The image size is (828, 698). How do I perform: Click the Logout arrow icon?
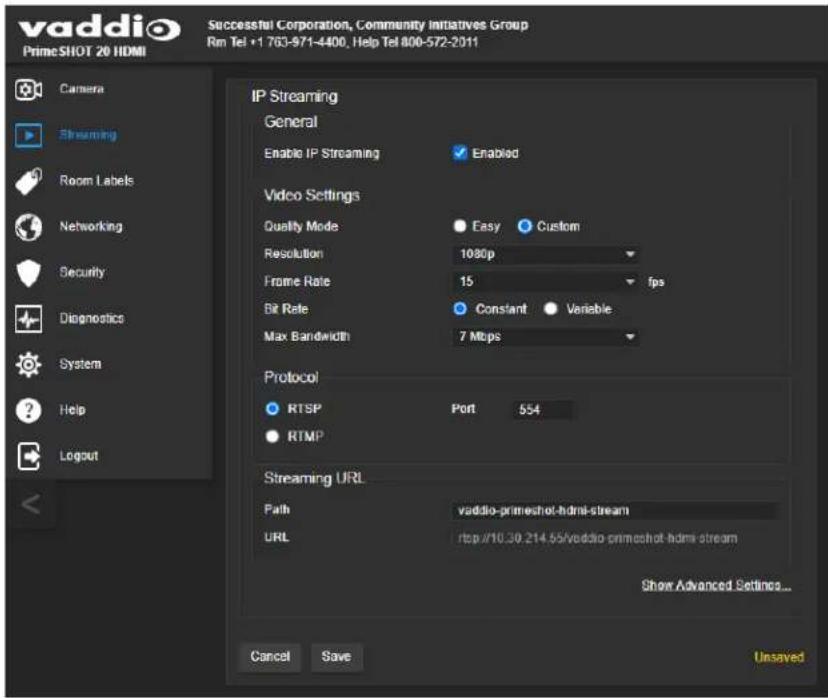pyautogui.click(x=29, y=456)
